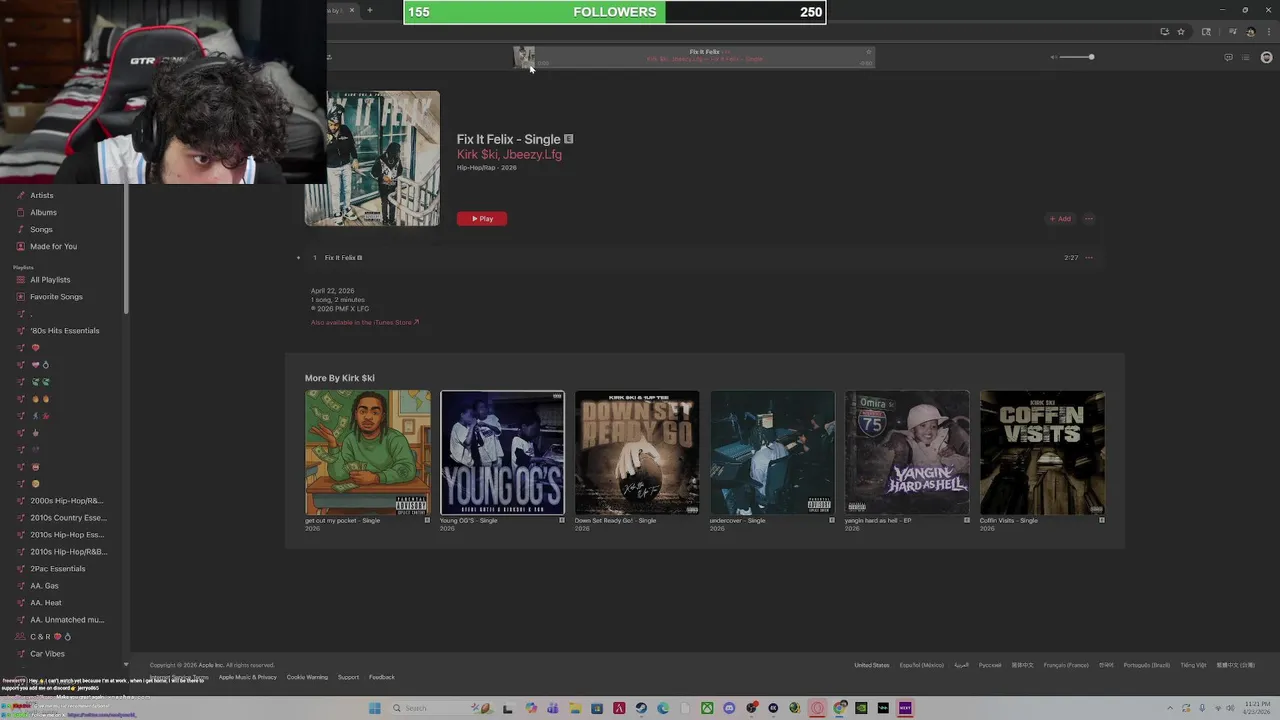The image size is (1280, 720).
Task: Open the yangin hard as hell EP
Action: 907,453
